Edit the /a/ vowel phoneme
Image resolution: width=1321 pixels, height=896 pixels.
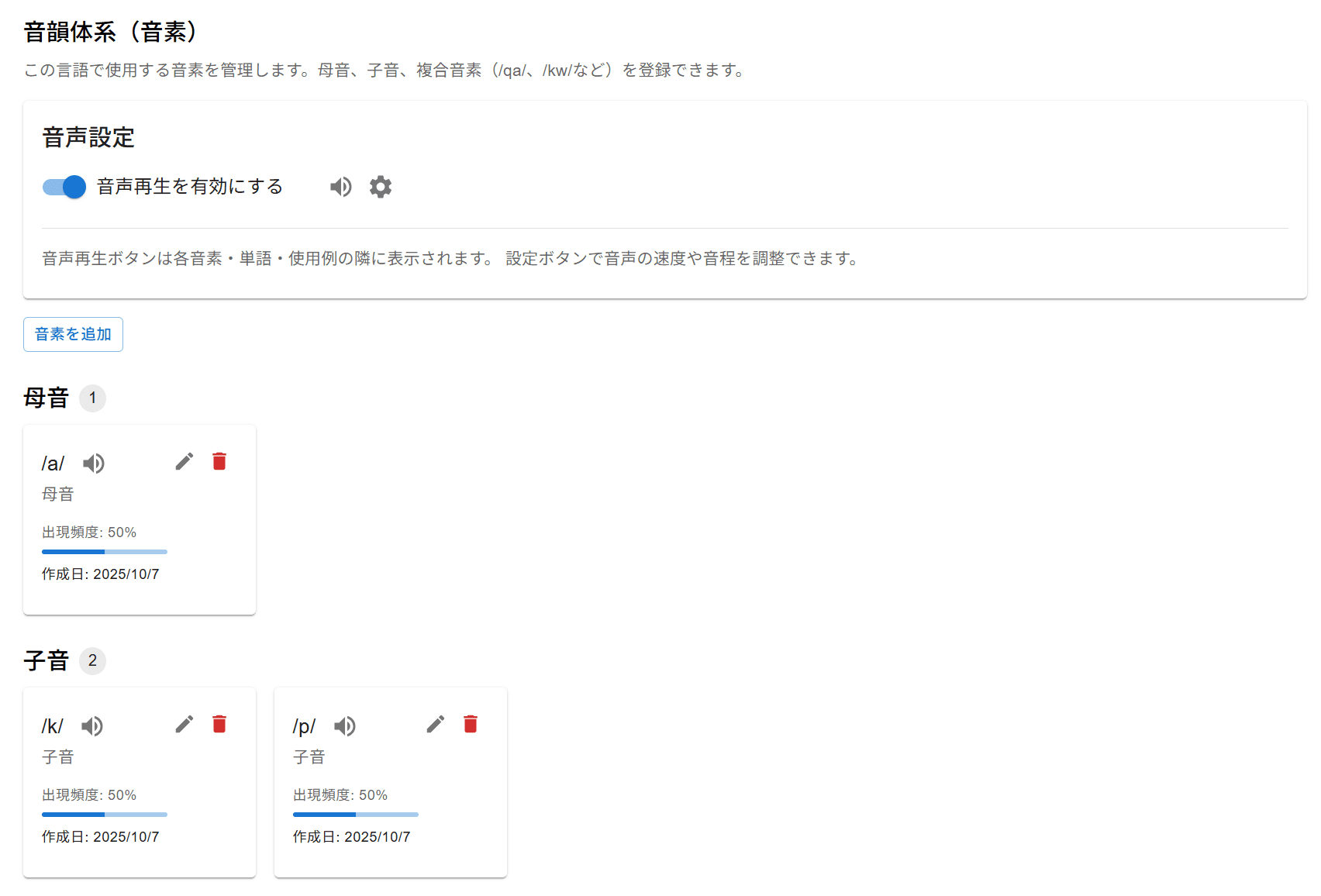[x=185, y=462]
